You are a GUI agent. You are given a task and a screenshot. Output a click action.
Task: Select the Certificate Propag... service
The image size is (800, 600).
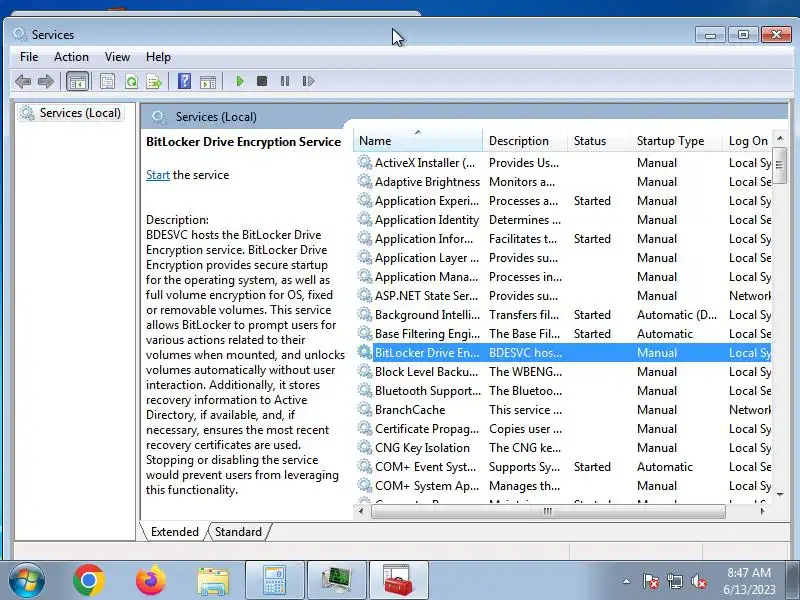coord(563,429)
